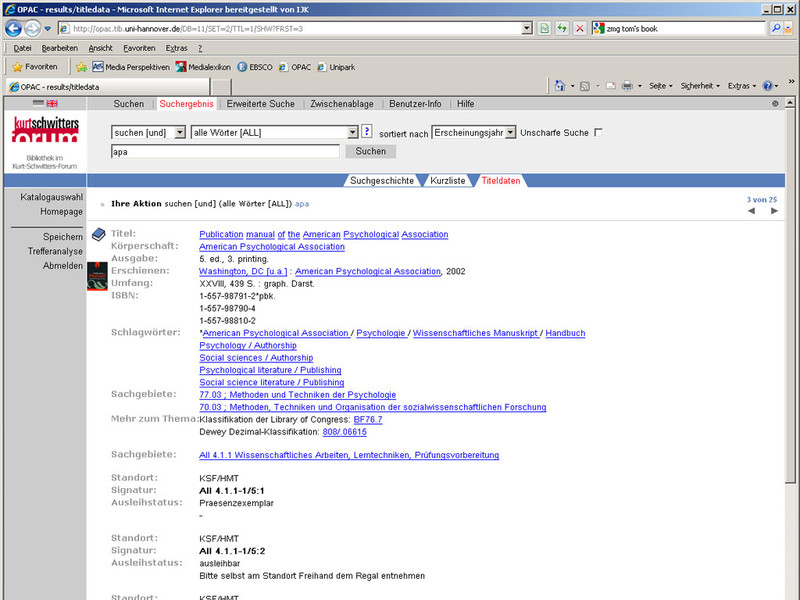Viewport: 800px width, 600px height.
Task: Open the 'suchen [und]' dropdown
Action: click(148, 133)
